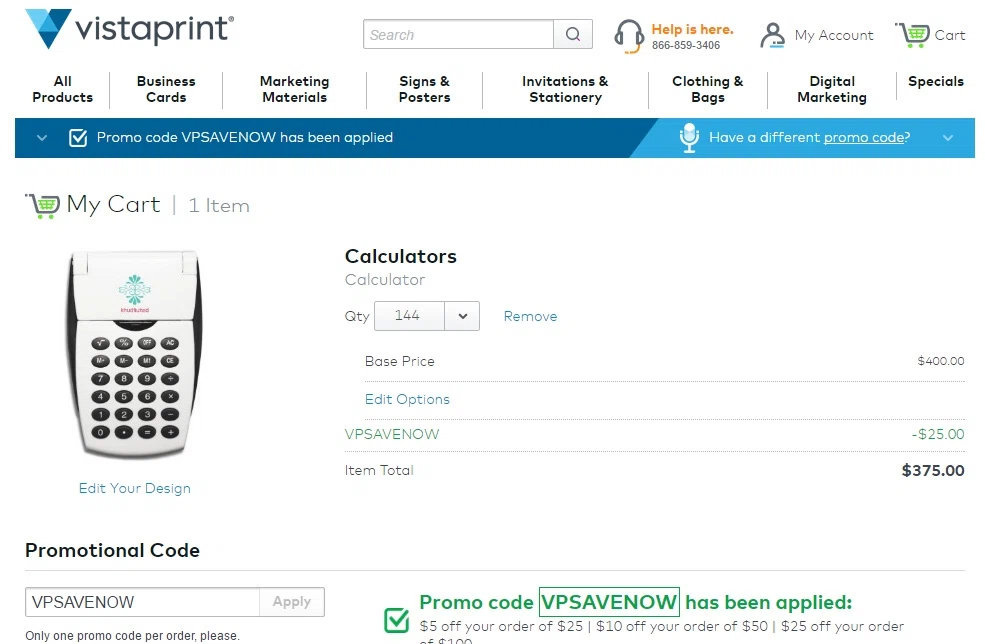Click the microphone icon in promo banner

click(x=689, y=138)
